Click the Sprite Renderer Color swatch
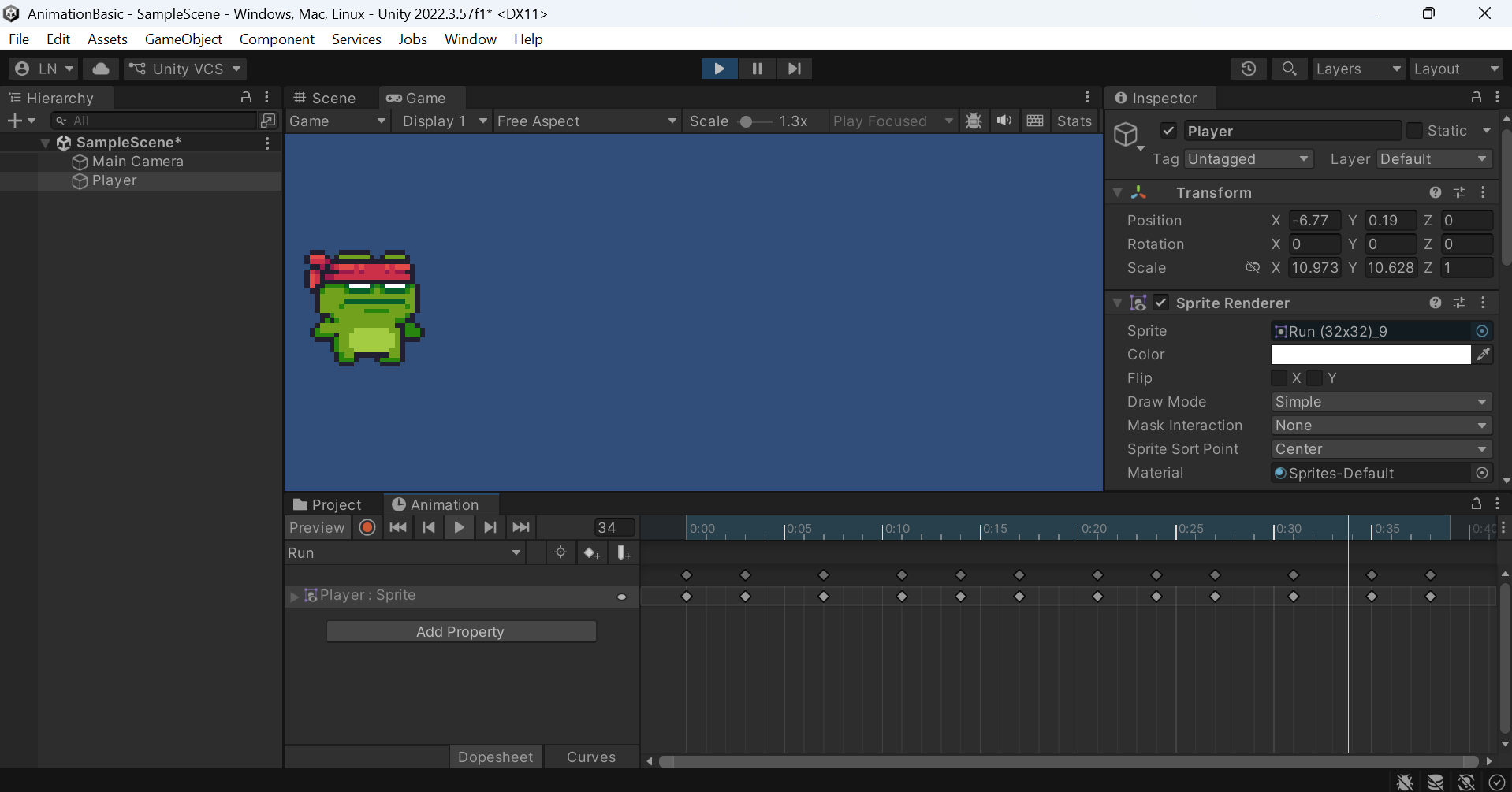The width and height of the screenshot is (1512, 792). [1371, 355]
